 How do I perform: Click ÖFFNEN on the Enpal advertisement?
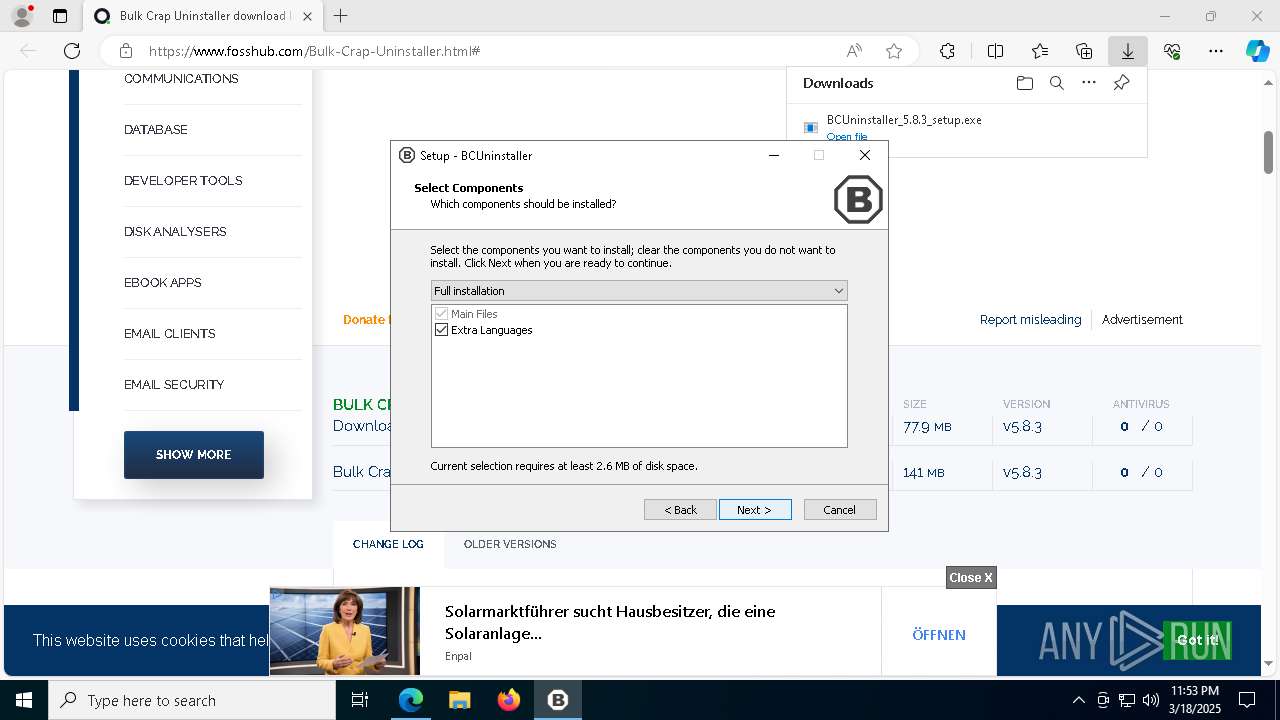coord(939,635)
